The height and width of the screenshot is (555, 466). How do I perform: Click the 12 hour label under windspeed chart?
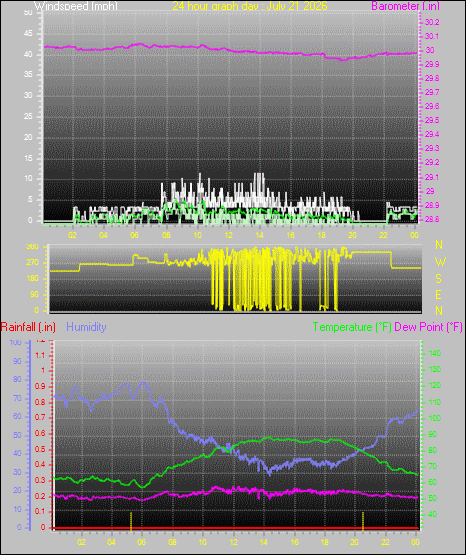[228, 235]
